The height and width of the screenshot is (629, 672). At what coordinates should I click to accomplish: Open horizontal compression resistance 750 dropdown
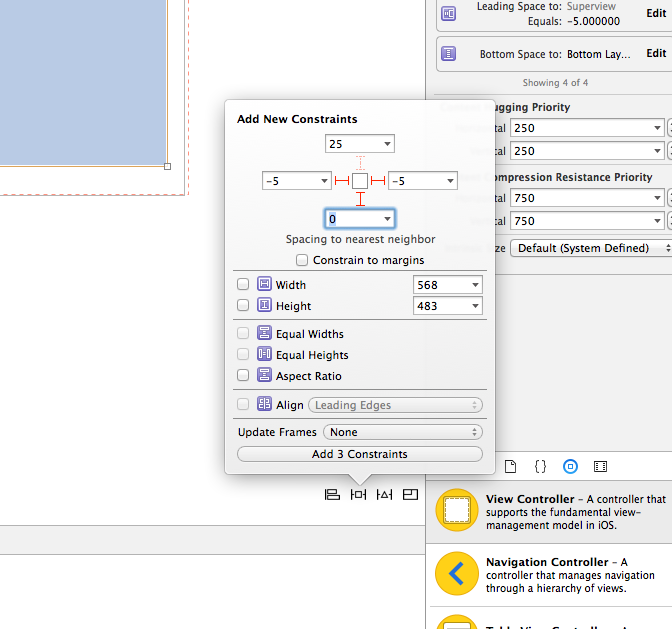coord(657,198)
